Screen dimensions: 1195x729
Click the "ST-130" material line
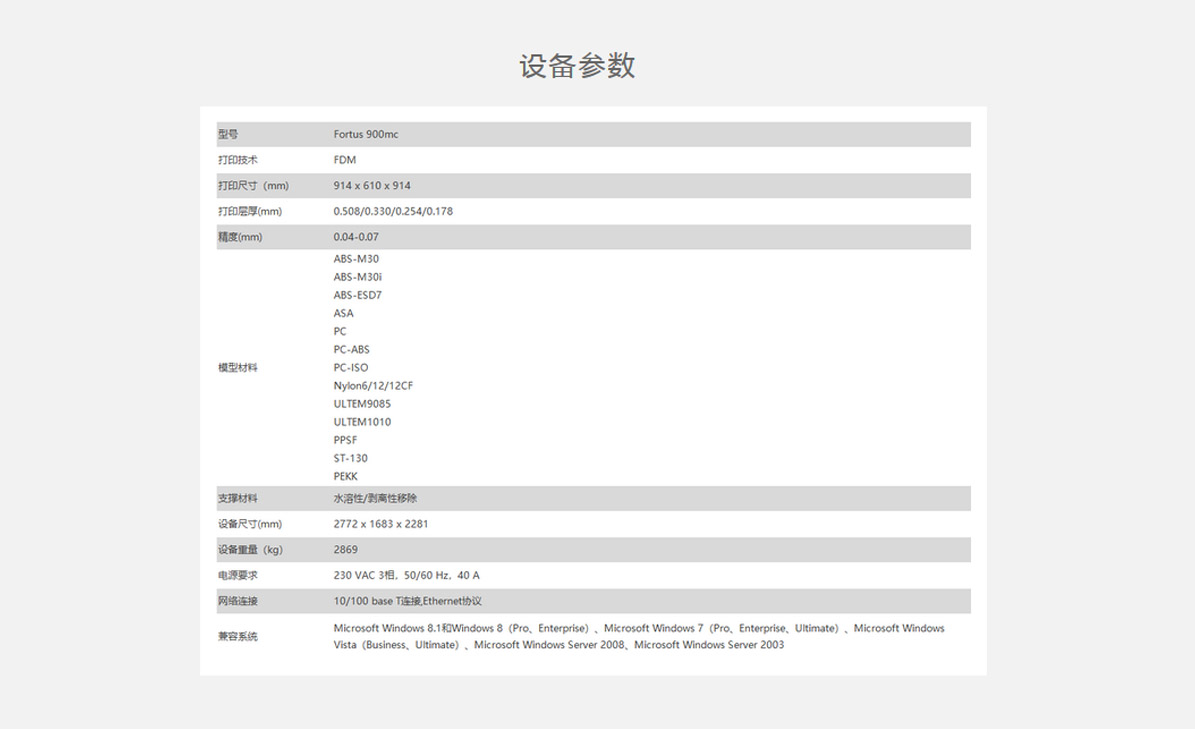[x=351, y=459]
